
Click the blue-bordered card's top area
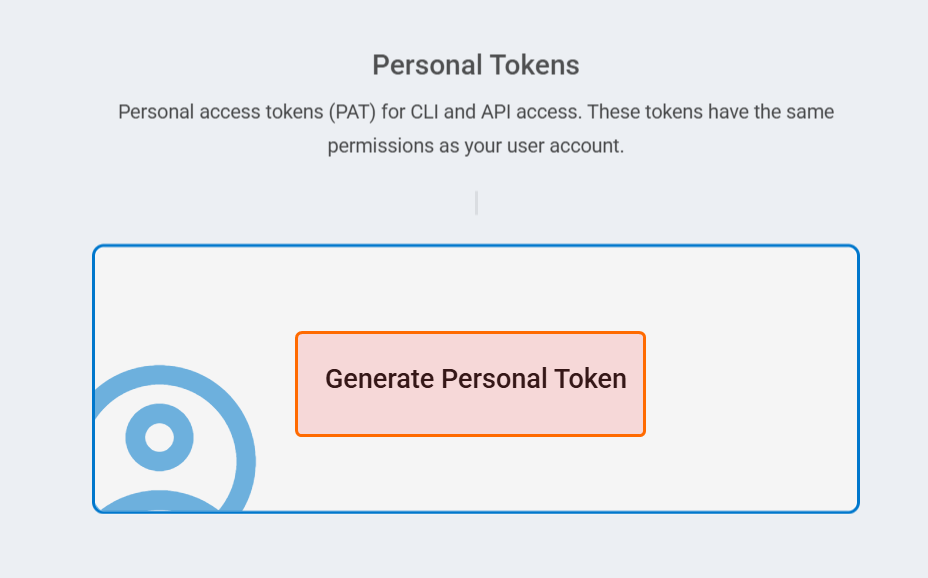click(476, 288)
